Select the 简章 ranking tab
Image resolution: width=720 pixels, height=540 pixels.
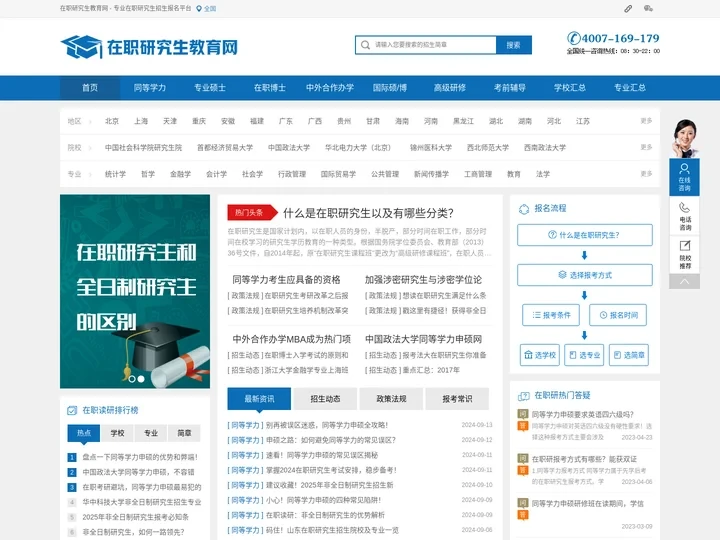click(x=185, y=433)
